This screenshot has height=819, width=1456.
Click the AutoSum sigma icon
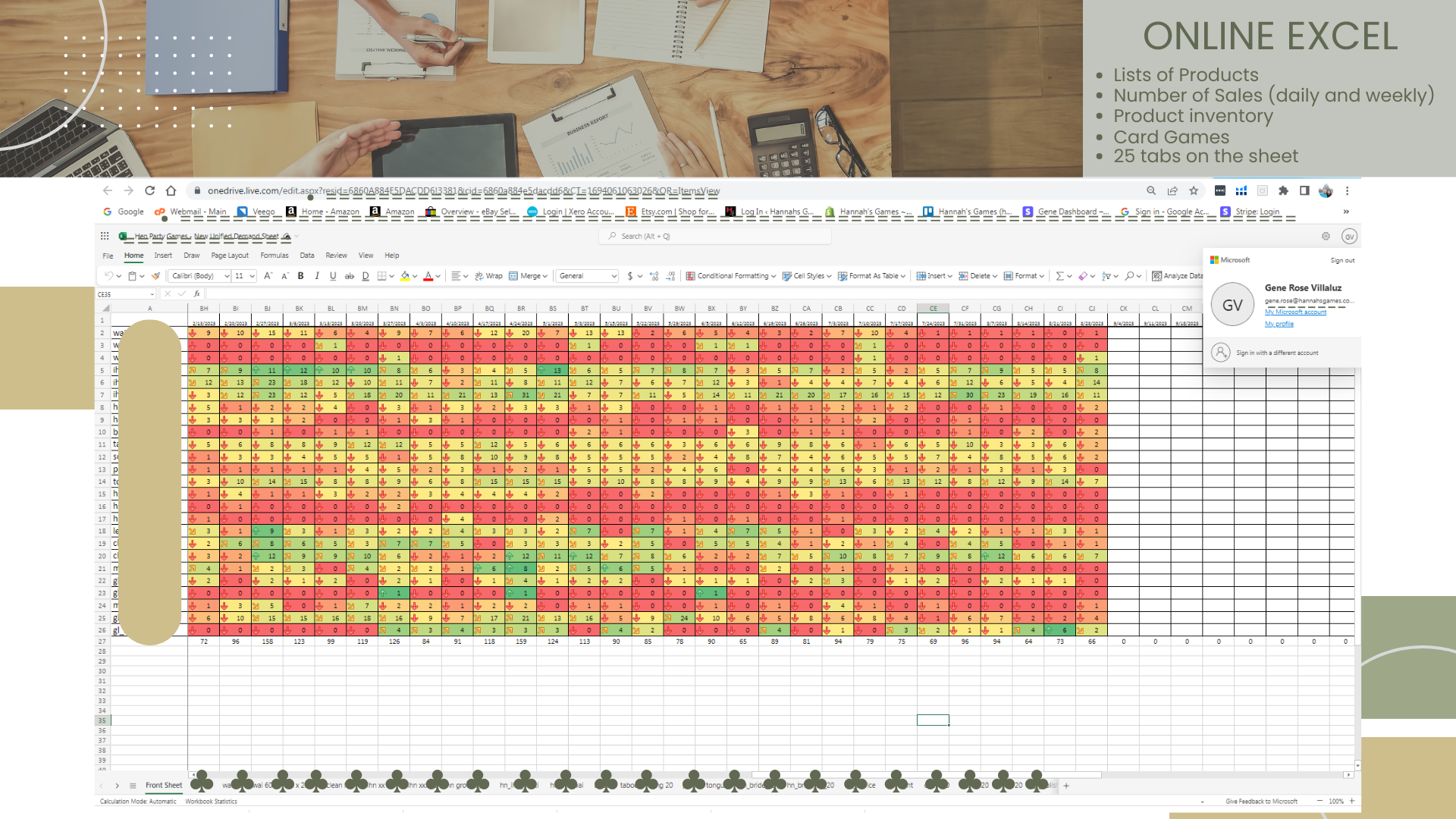pyautogui.click(x=1059, y=276)
